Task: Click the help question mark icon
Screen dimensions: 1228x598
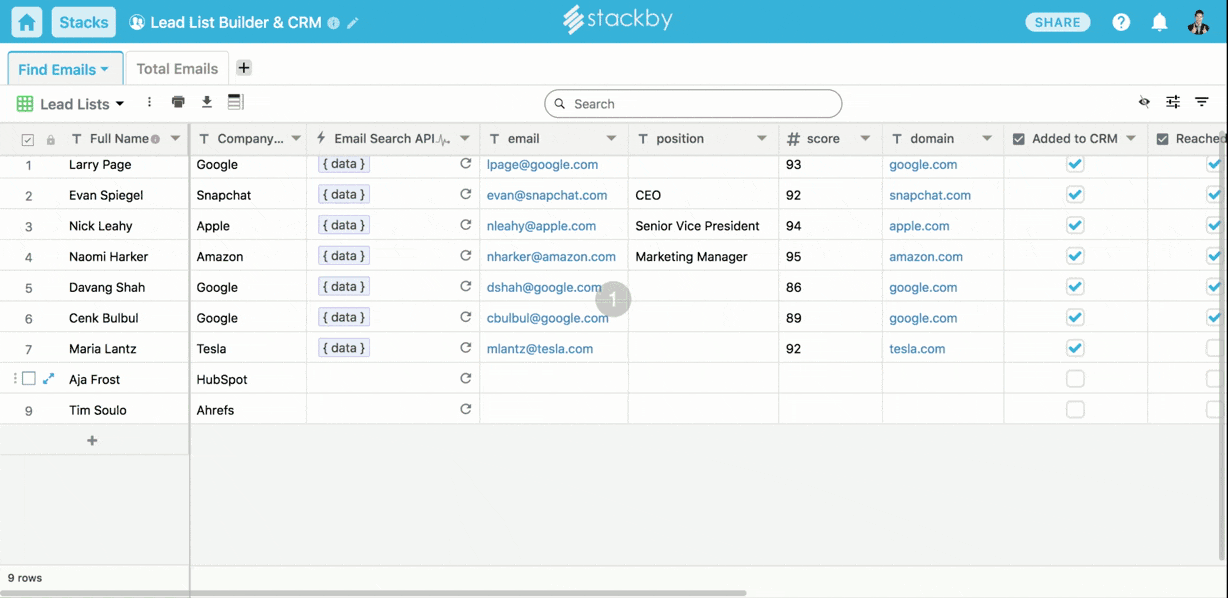Action: point(1121,22)
